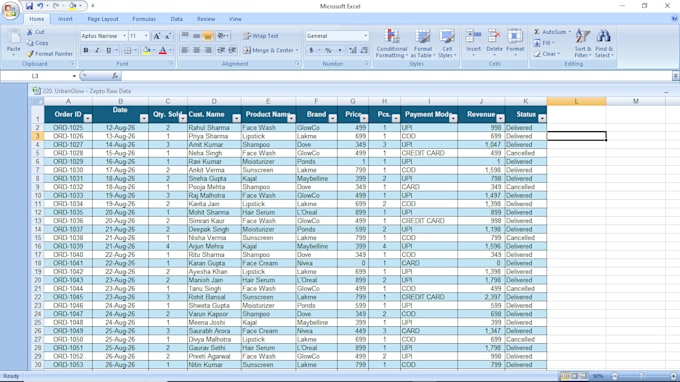Toggle italic formatting
Screen dimensions: 680x382
point(97,50)
